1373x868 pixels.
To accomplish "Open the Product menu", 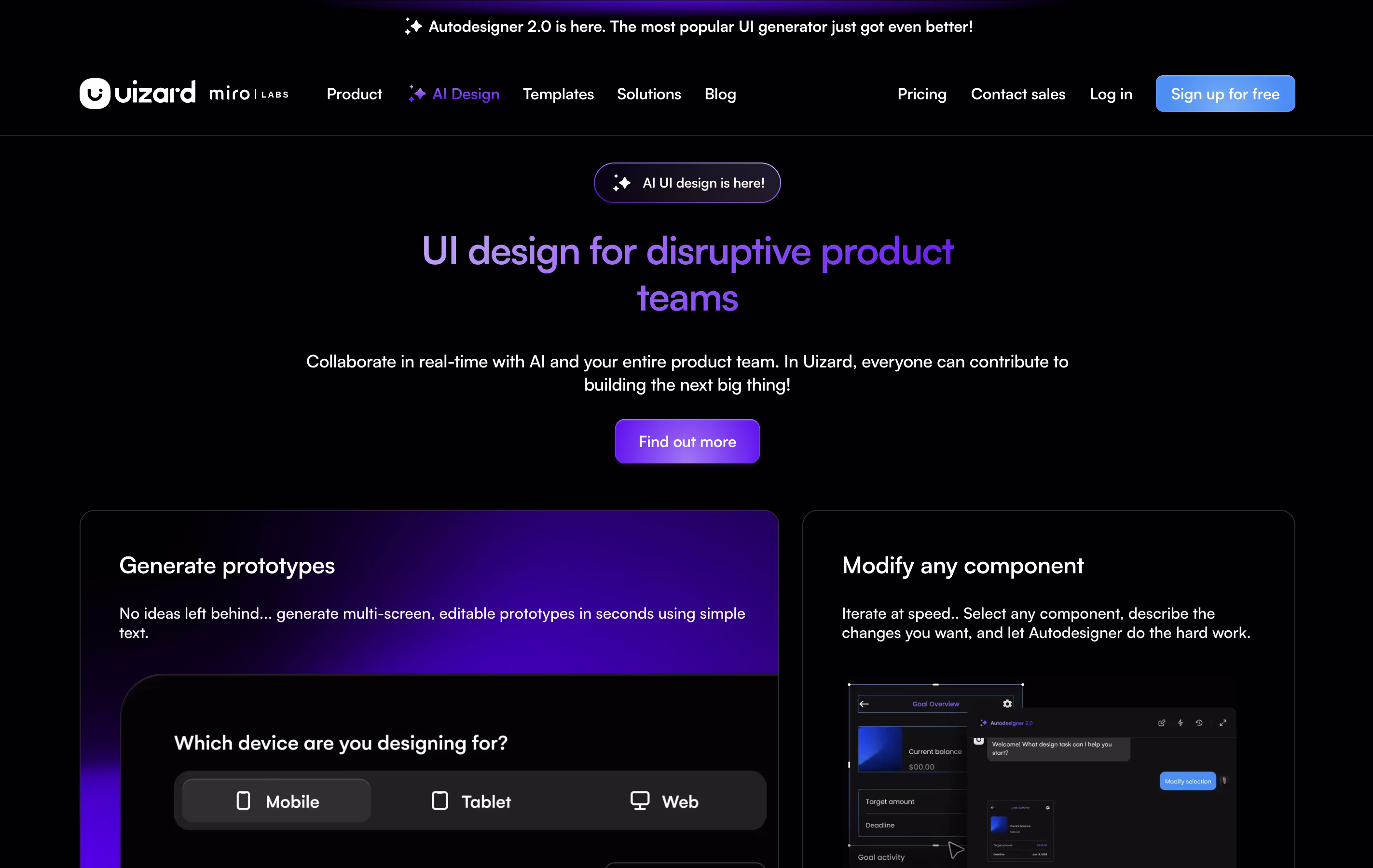I will 354,94.
